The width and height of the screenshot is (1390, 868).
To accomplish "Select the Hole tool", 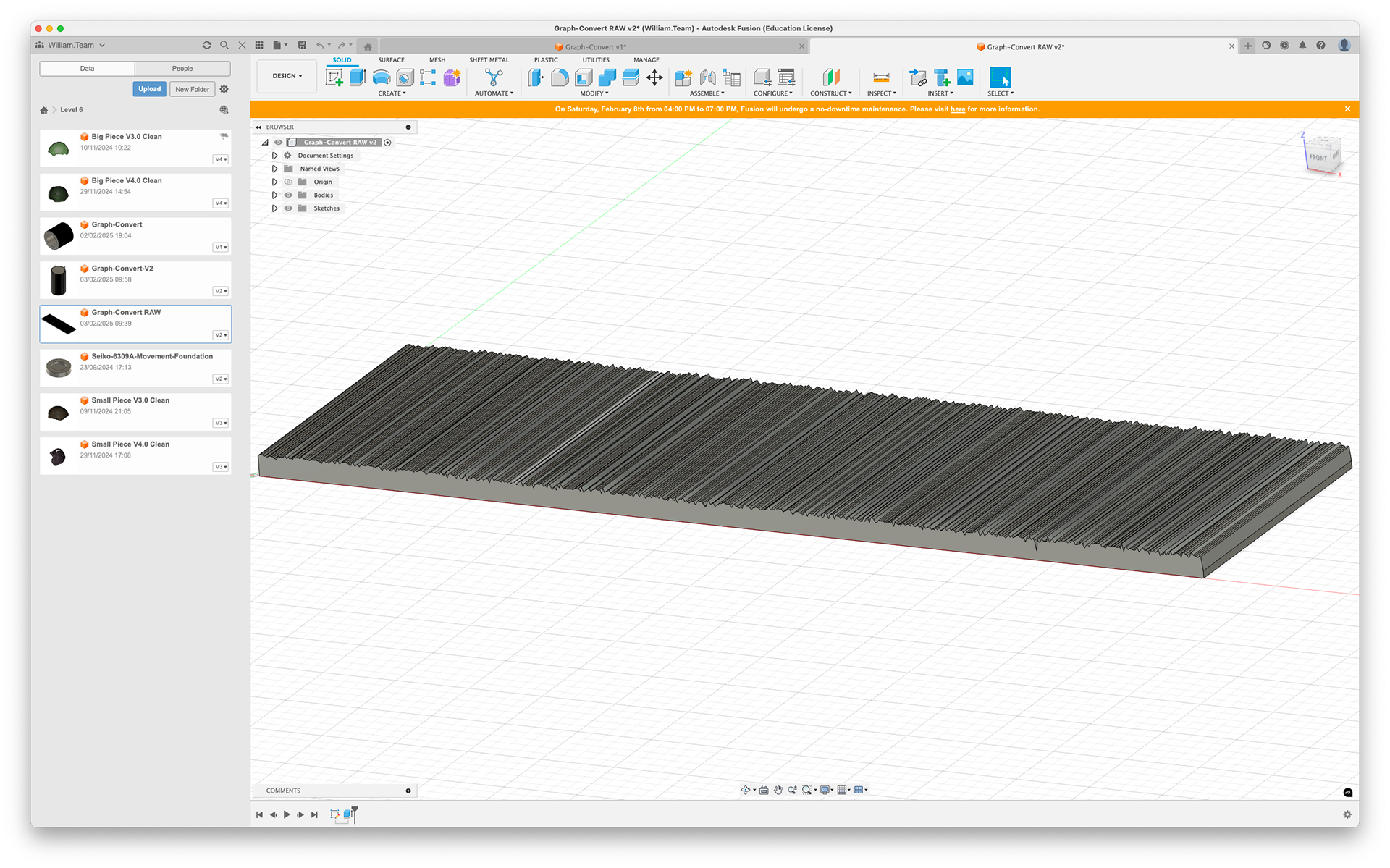I will (x=405, y=77).
